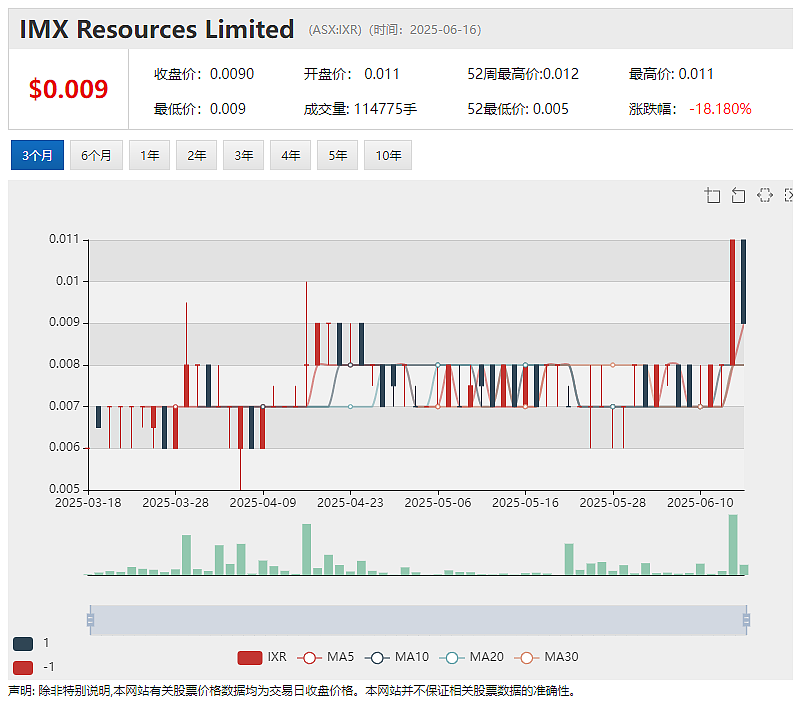Click the 52最低价 0.005 text
Screen dimensions: 805x710
coord(518,109)
